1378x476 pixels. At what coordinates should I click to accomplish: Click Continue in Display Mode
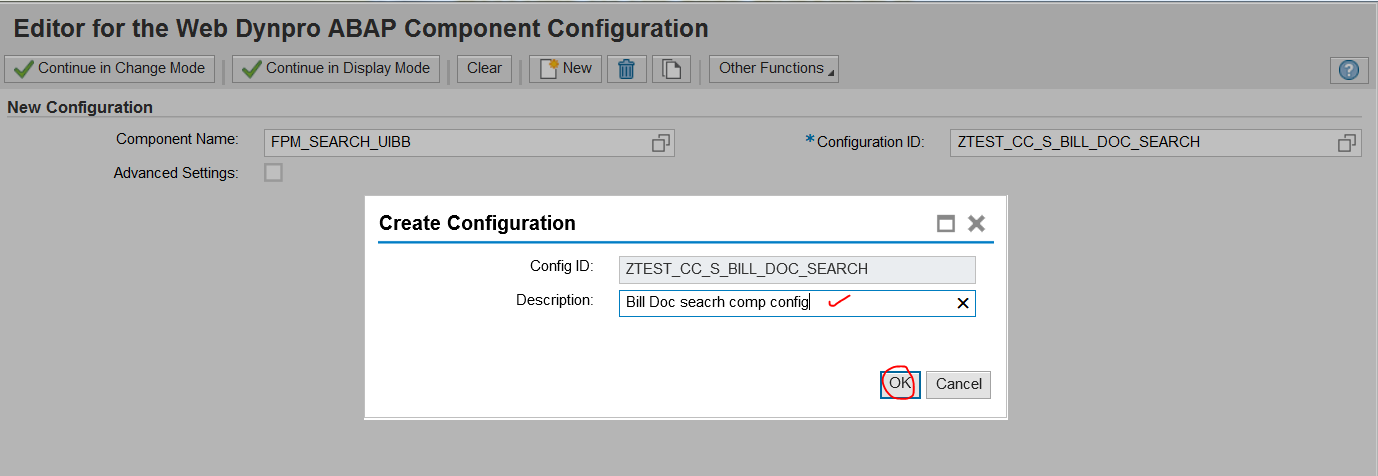click(336, 69)
